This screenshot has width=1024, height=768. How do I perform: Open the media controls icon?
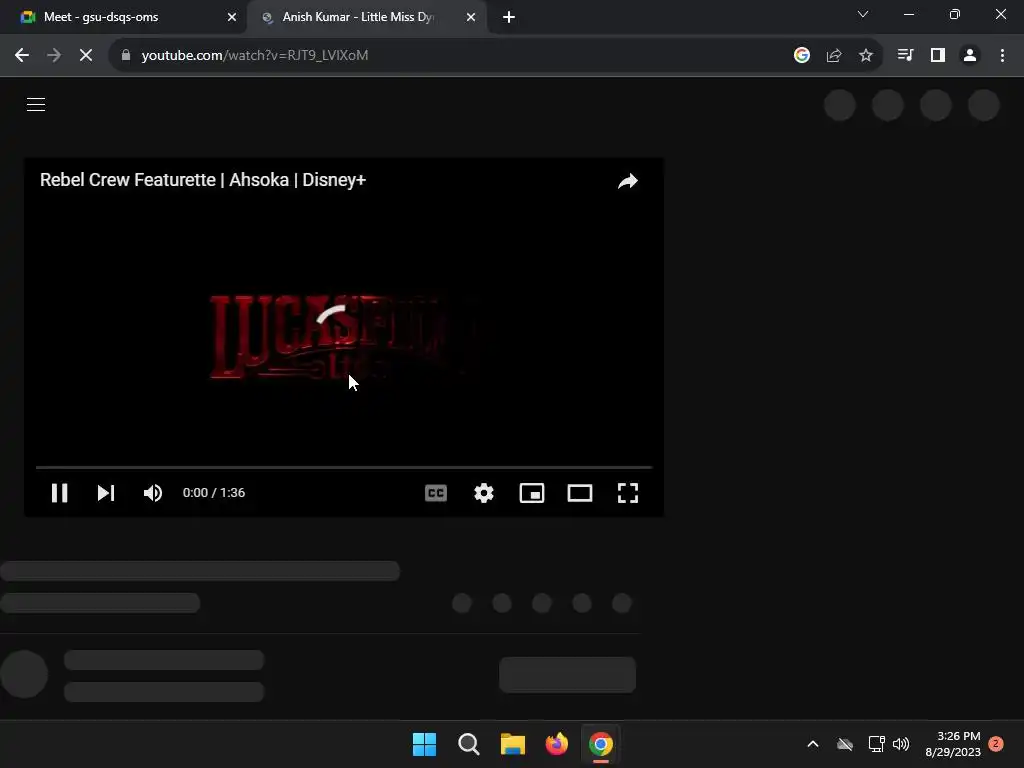pyautogui.click(x=905, y=56)
